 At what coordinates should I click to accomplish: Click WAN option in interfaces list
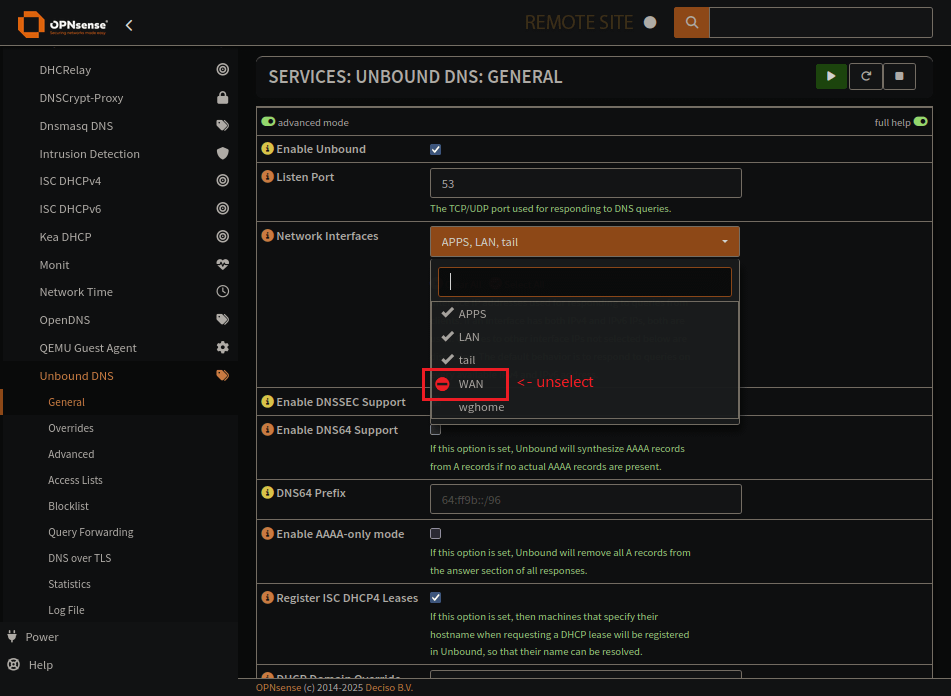pyautogui.click(x=585, y=384)
